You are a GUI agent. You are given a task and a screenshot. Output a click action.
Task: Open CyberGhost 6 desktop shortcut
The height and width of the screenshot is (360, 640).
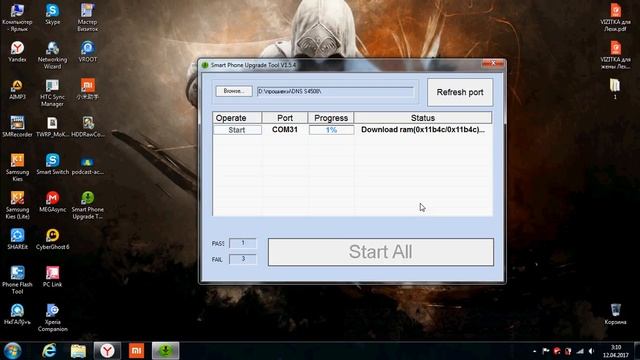pyautogui.click(x=52, y=239)
